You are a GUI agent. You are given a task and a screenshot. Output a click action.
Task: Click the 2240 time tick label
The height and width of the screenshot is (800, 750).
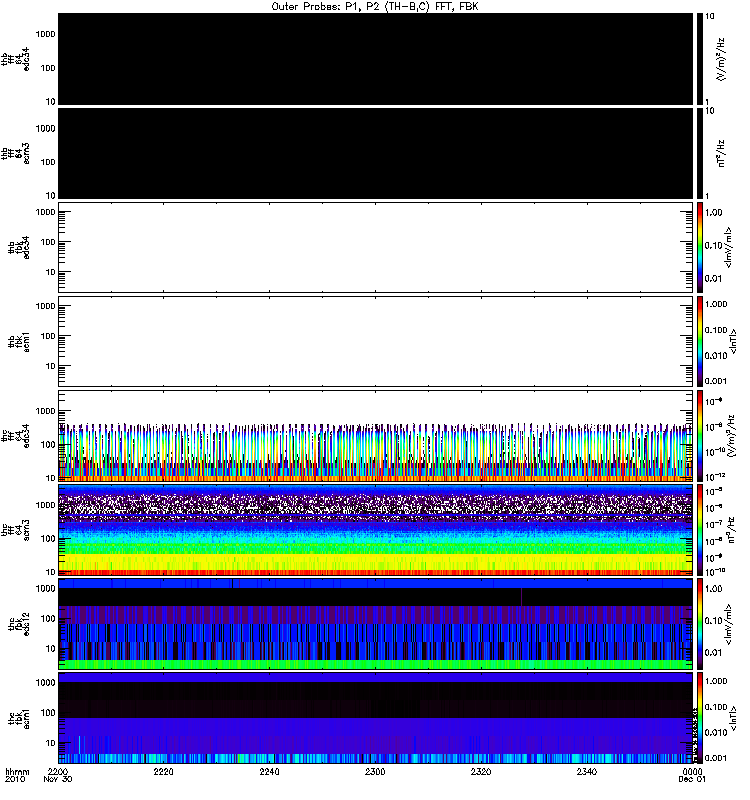coord(269,771)
